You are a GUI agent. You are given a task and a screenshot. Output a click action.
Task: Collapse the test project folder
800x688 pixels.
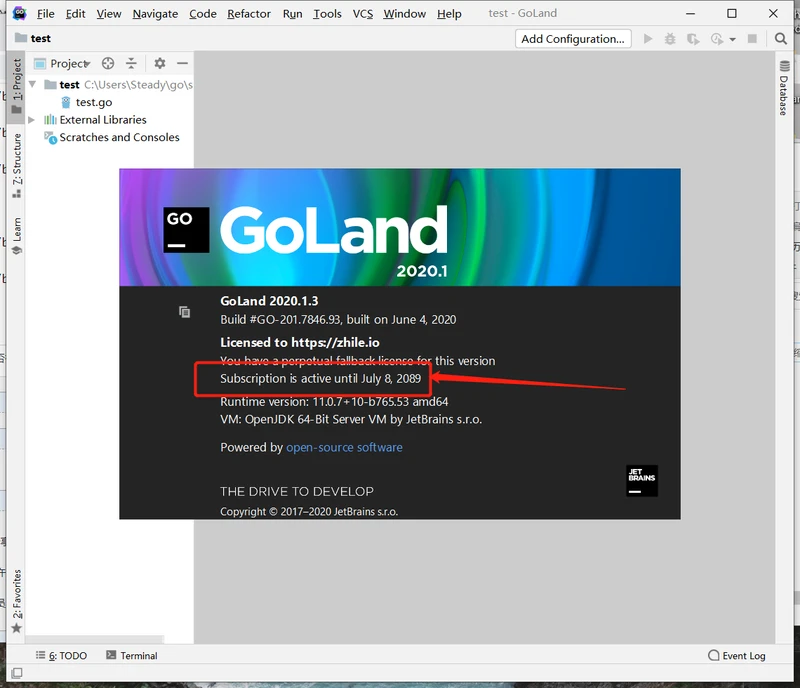click(x=33, y=85)
